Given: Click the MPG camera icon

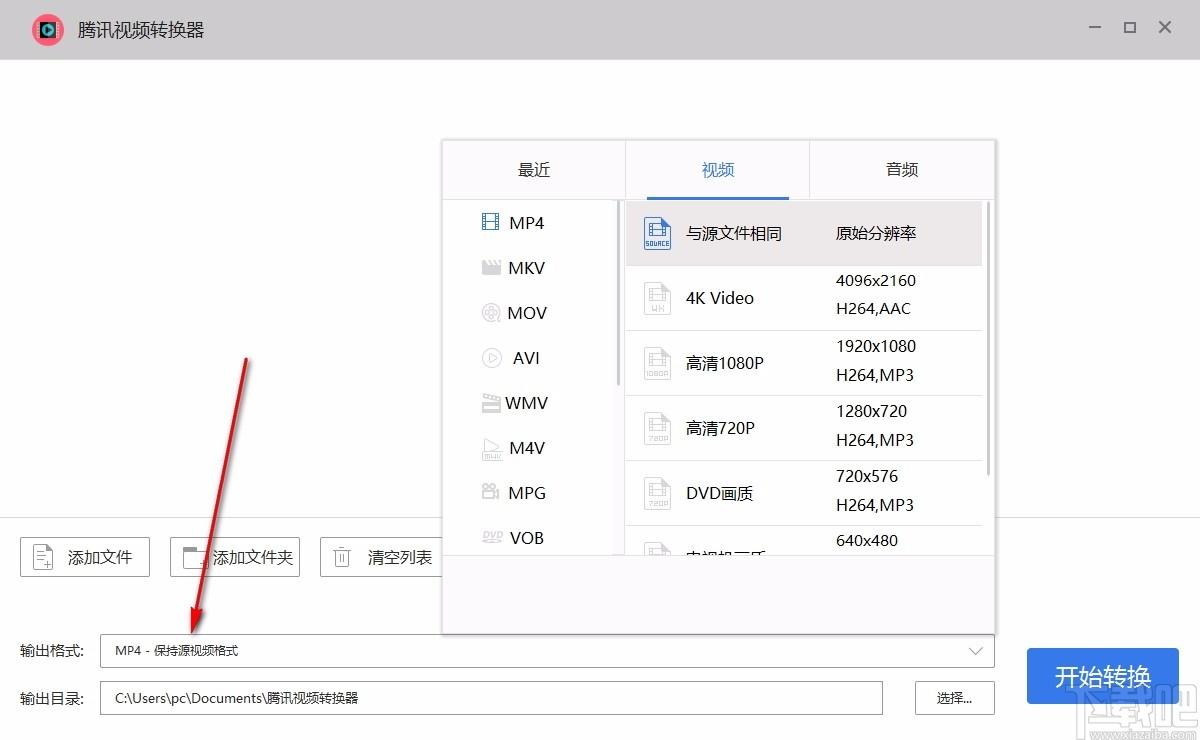Looking at the screenshot, I should [491, 492].
